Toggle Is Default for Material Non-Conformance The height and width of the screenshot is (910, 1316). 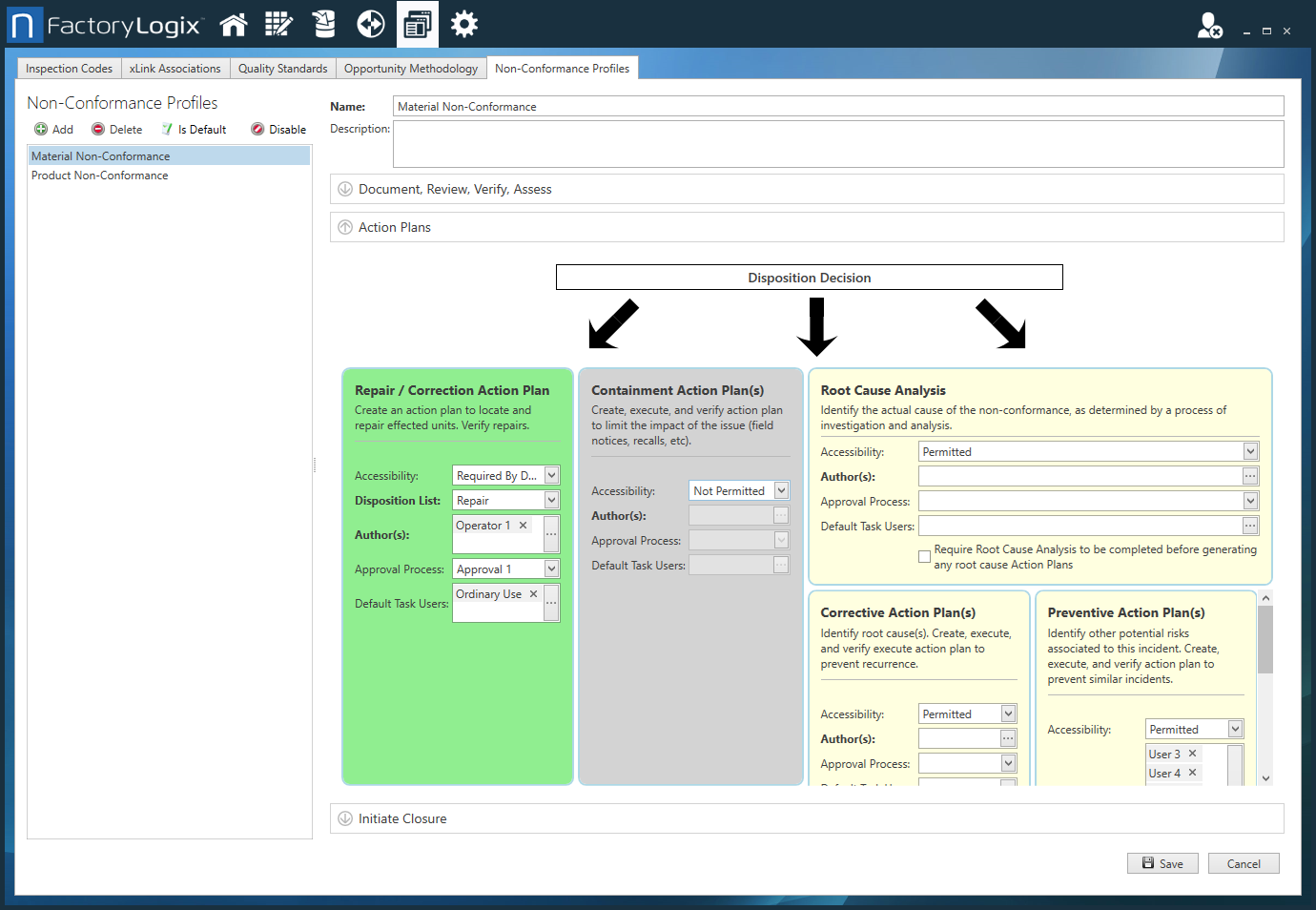coord(194,129)
